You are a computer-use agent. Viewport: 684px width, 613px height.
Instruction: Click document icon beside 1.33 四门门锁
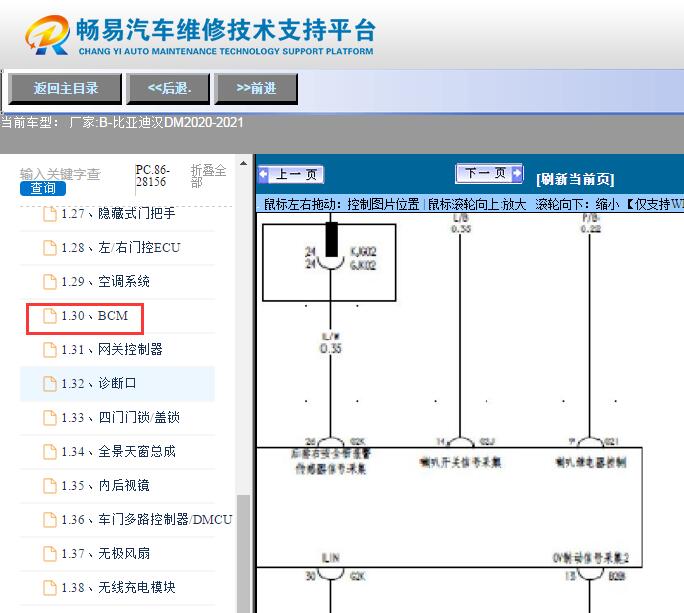tap(50, 418)
